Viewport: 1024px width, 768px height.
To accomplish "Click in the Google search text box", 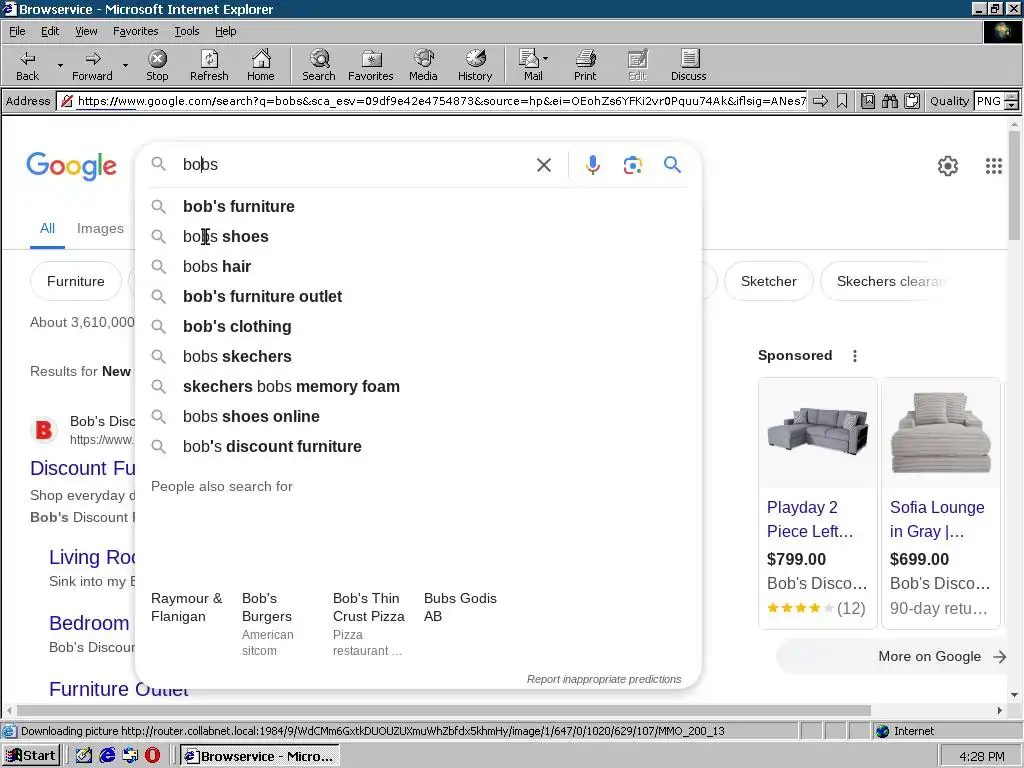I will [353, 165].
